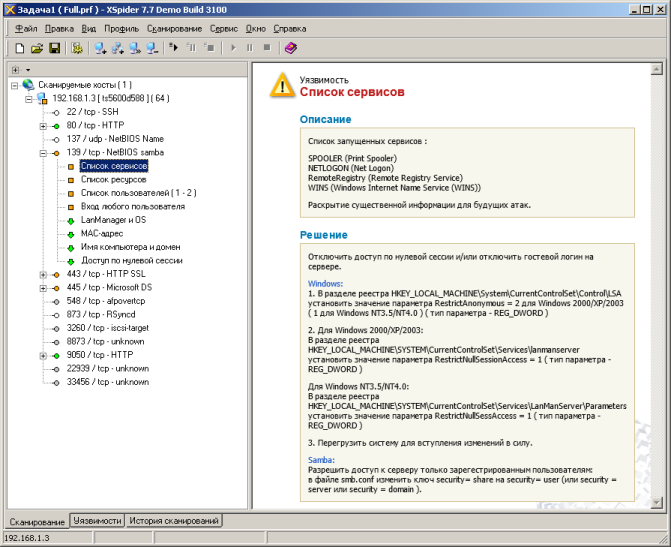This screenshot has width=671, height=547.
Task: Select the 22939 / tcp - unknown item
Action: point(108,369)
